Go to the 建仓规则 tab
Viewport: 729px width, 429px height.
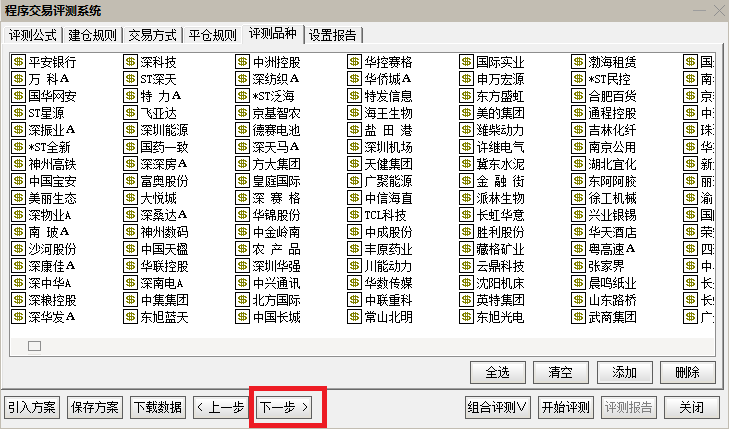click(93, 35)
